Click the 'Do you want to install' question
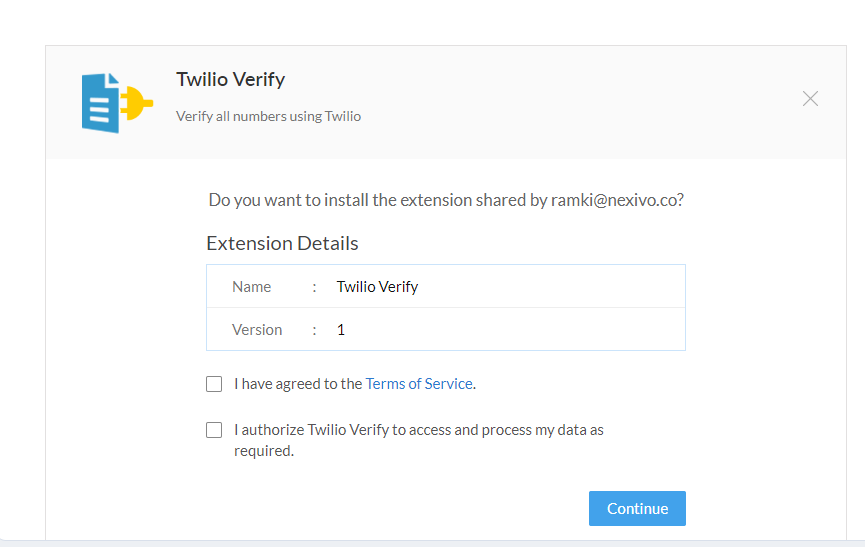 click(446, 200)
